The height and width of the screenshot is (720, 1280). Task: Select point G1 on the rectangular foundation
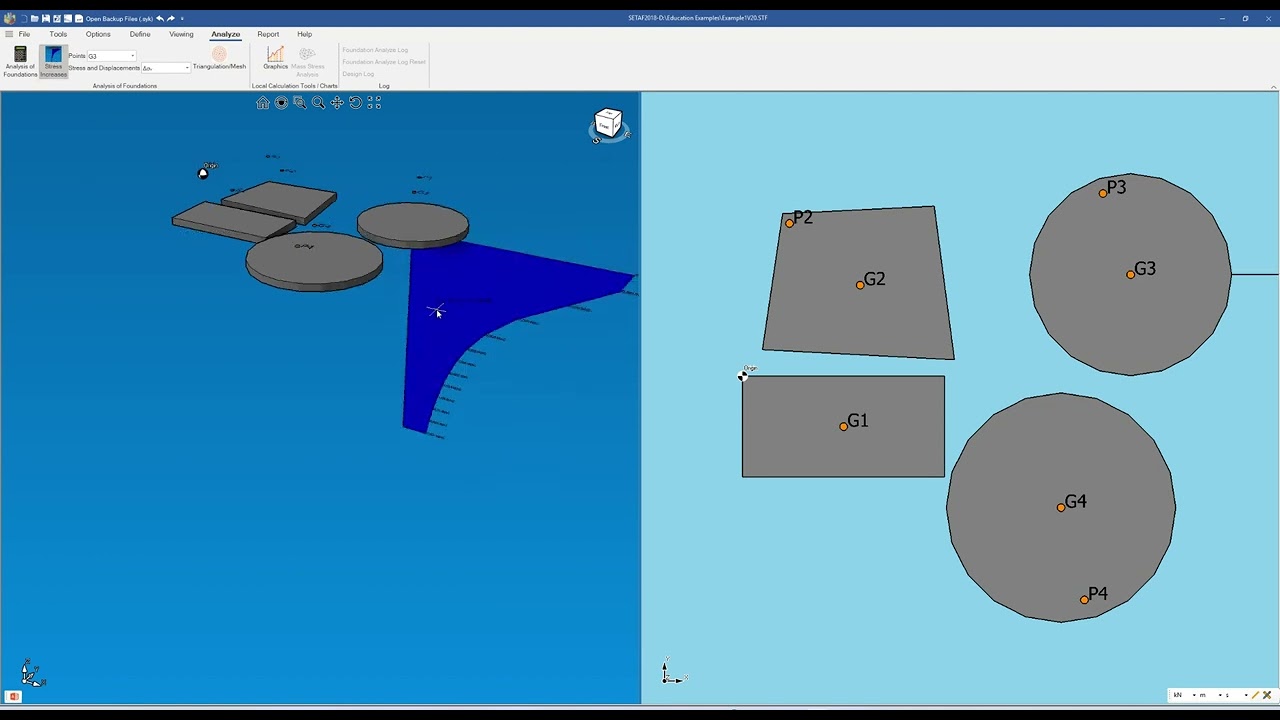pyautogui.click(x=844, y=426)
